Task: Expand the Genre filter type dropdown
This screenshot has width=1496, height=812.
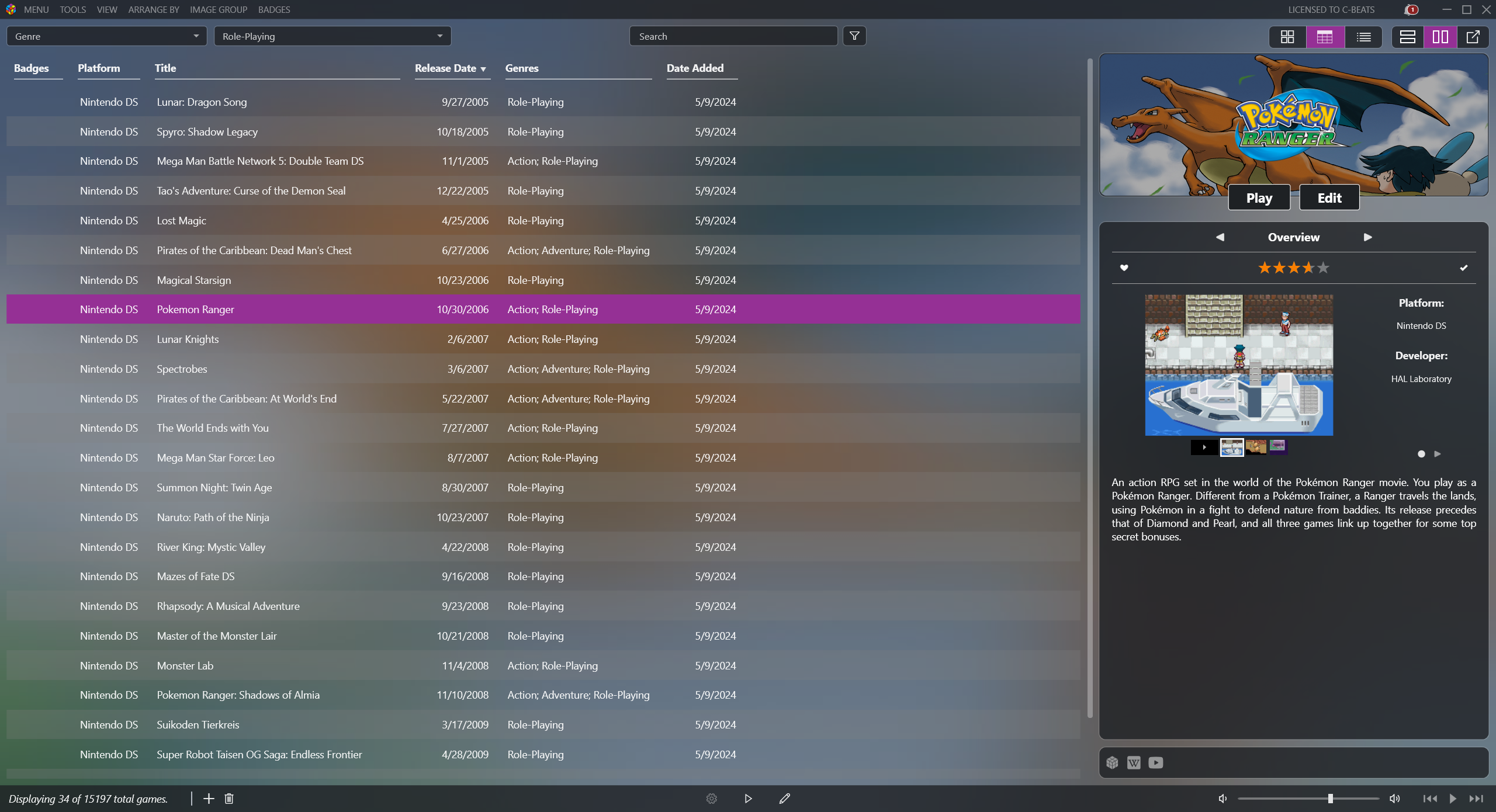Action: tap(106, 36)
